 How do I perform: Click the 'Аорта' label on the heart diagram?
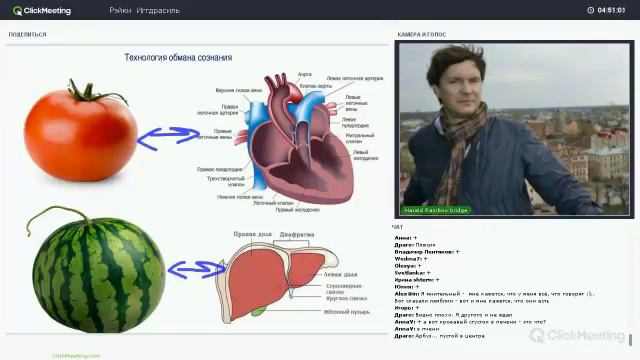304,74
